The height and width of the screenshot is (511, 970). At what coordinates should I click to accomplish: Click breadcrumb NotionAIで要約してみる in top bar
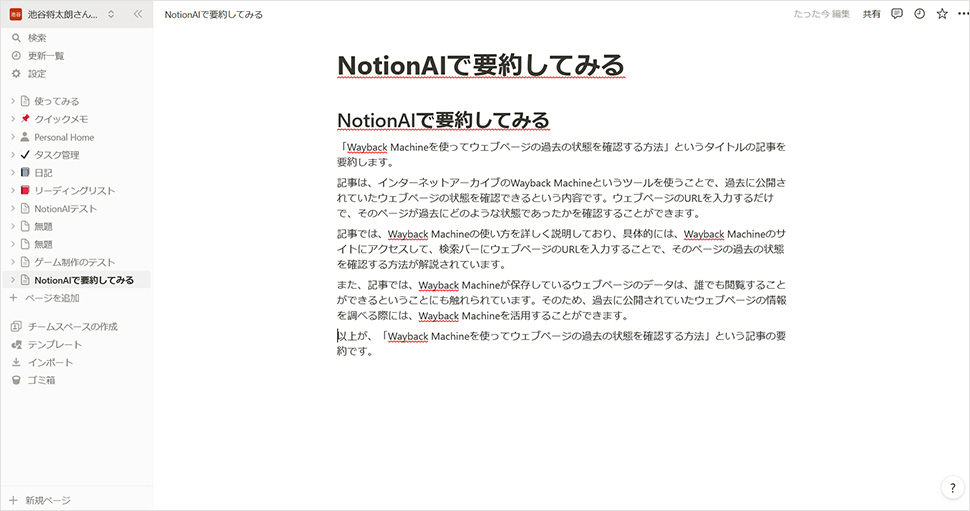tap(213, 14)
